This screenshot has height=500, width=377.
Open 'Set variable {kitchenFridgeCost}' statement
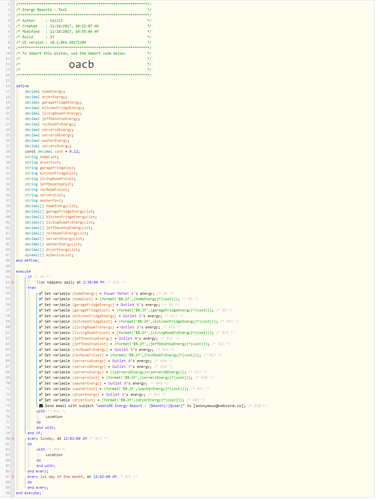[x=129, y=322]
